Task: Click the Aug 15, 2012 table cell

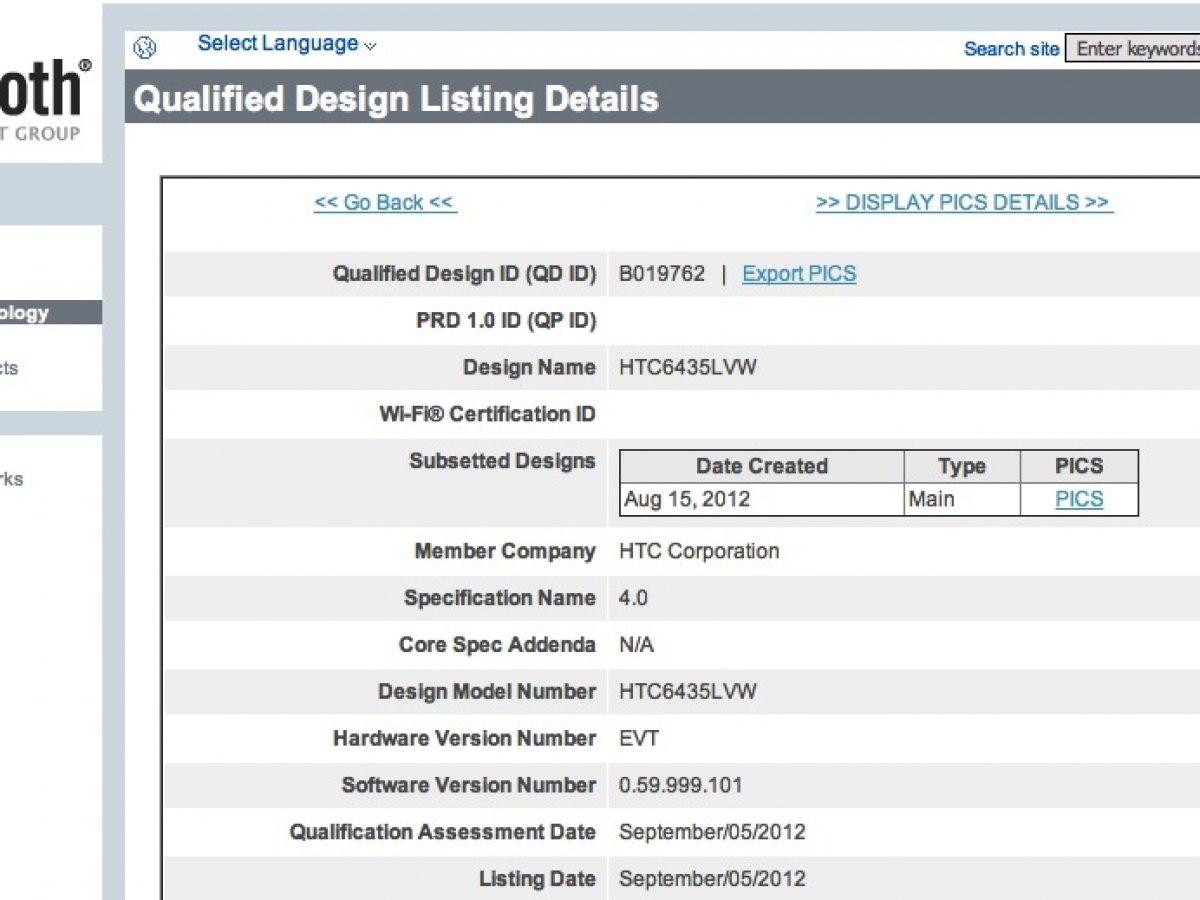Action: (687, 499)
